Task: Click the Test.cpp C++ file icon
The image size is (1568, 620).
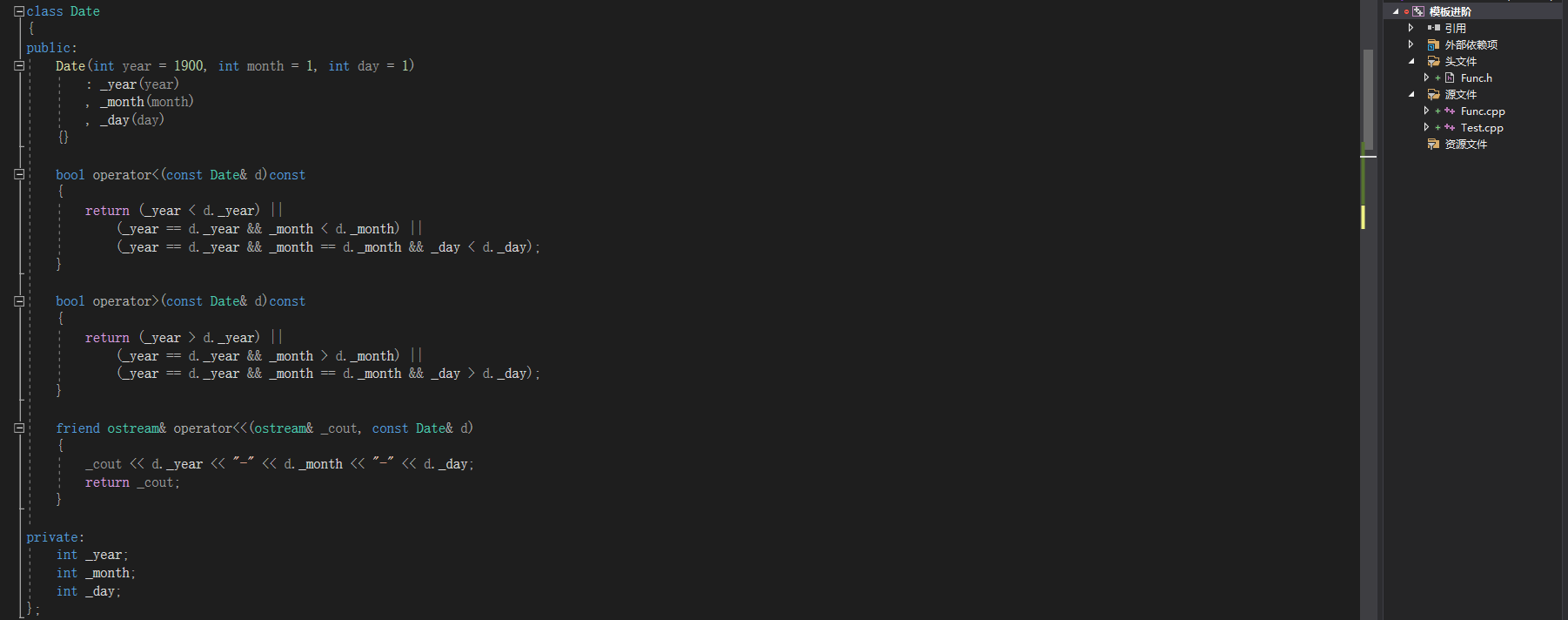Action: [1450, 128]
